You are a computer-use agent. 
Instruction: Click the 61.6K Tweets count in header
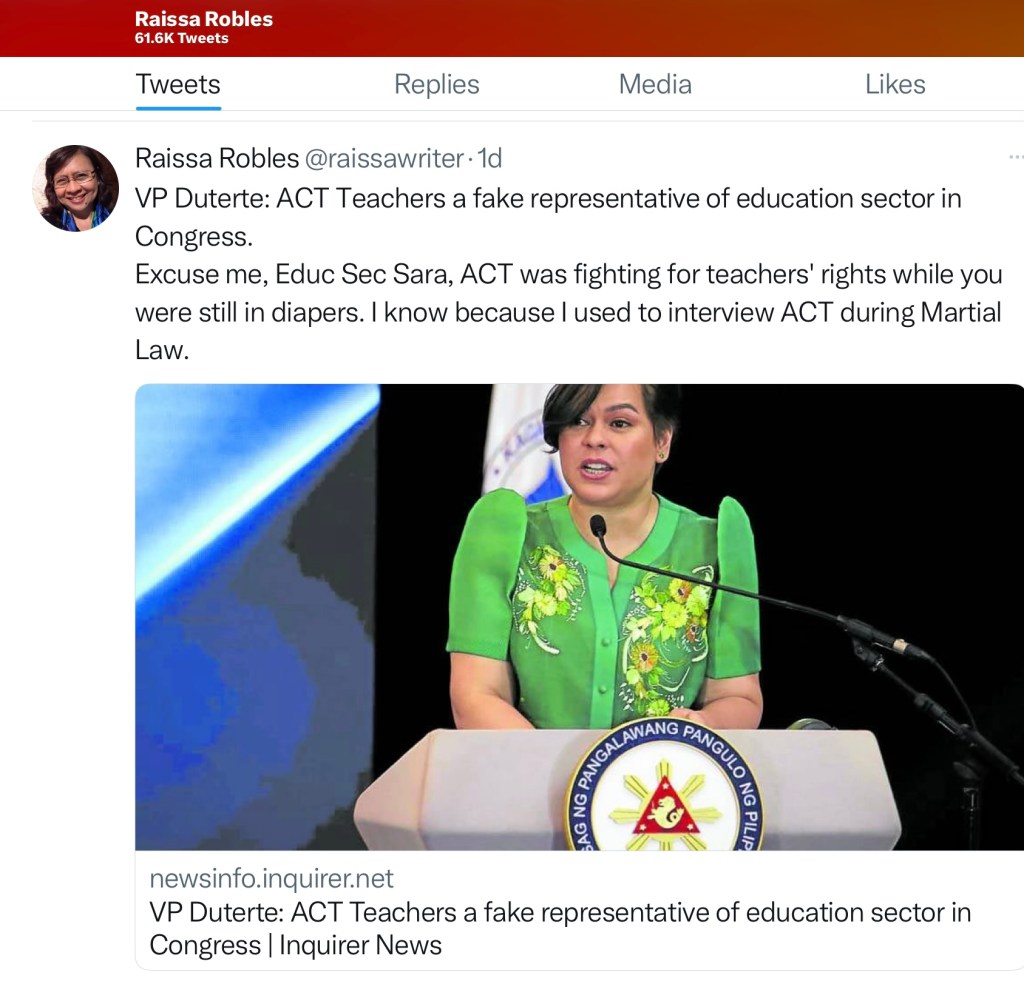coord(182,38)
